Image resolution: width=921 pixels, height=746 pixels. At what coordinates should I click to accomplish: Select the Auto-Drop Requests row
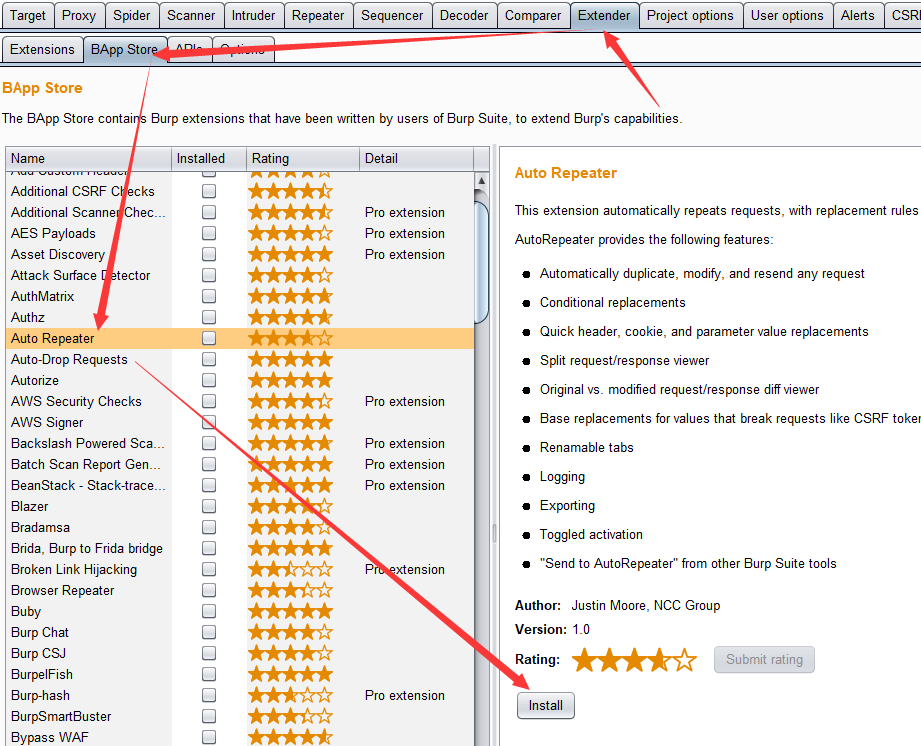(240, 359)
